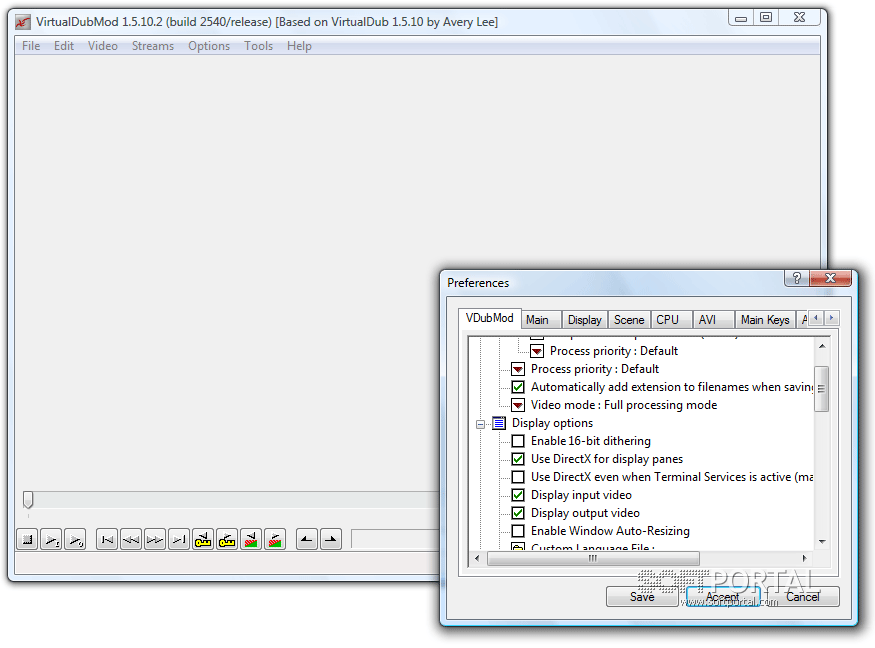Check Use DirectX even when Terminal Services active
Screen dimensions: 875x648
(x=518, y=477)
